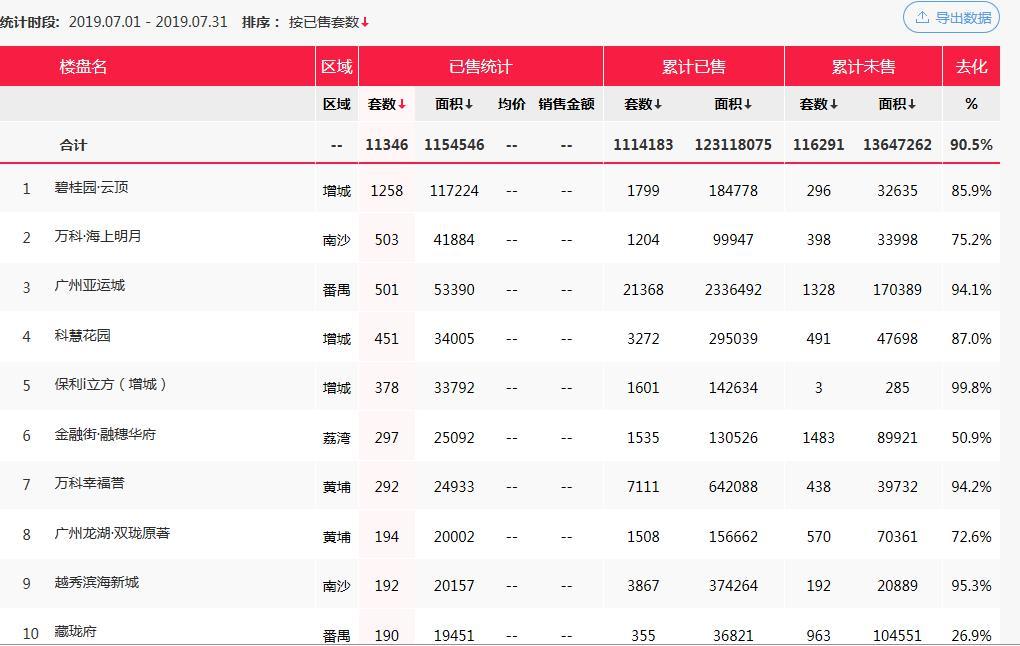Click the 导出数据 export button

951,18
